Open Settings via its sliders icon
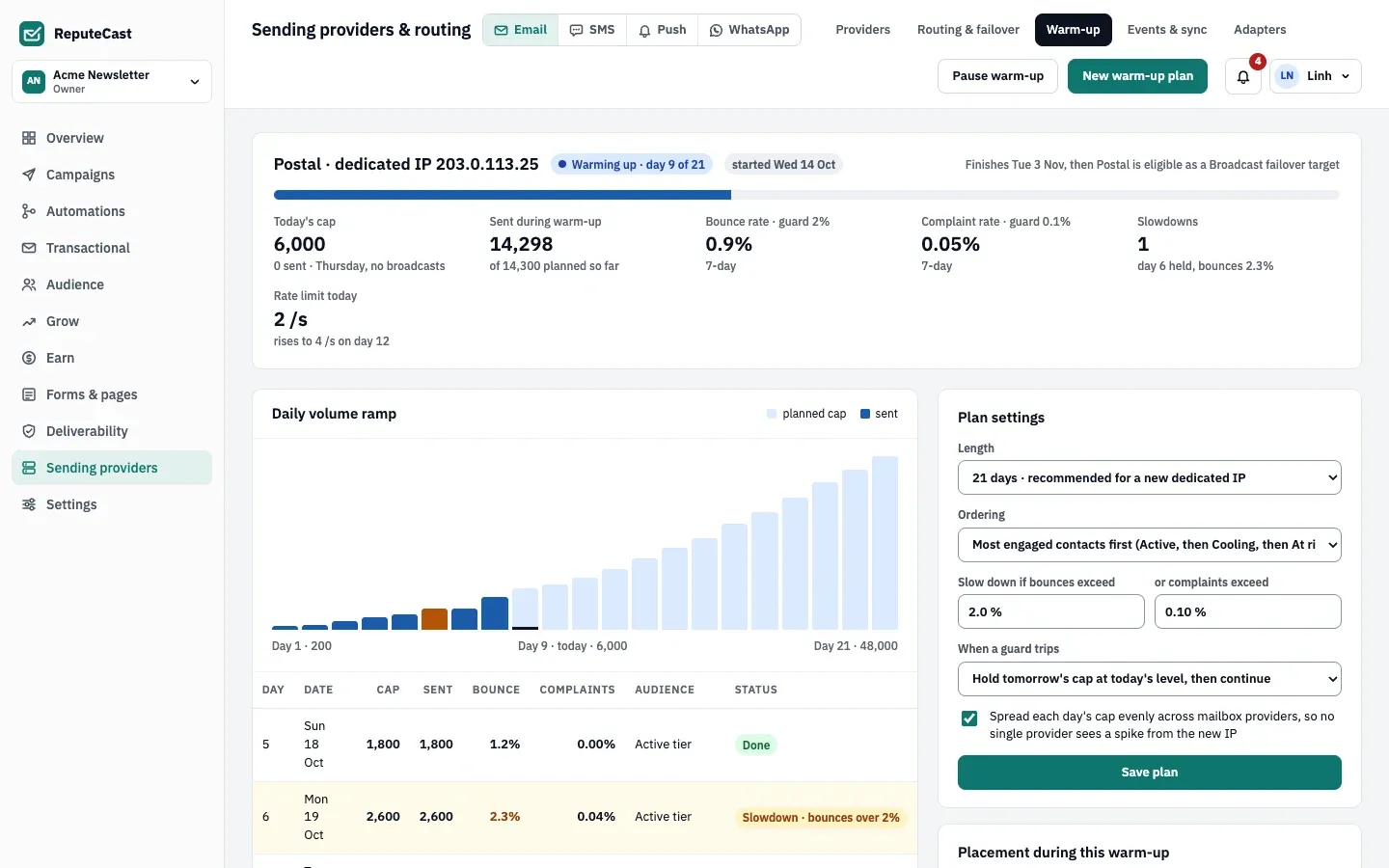This screenshot has height=868, width=1389. (x=29, y=504)
